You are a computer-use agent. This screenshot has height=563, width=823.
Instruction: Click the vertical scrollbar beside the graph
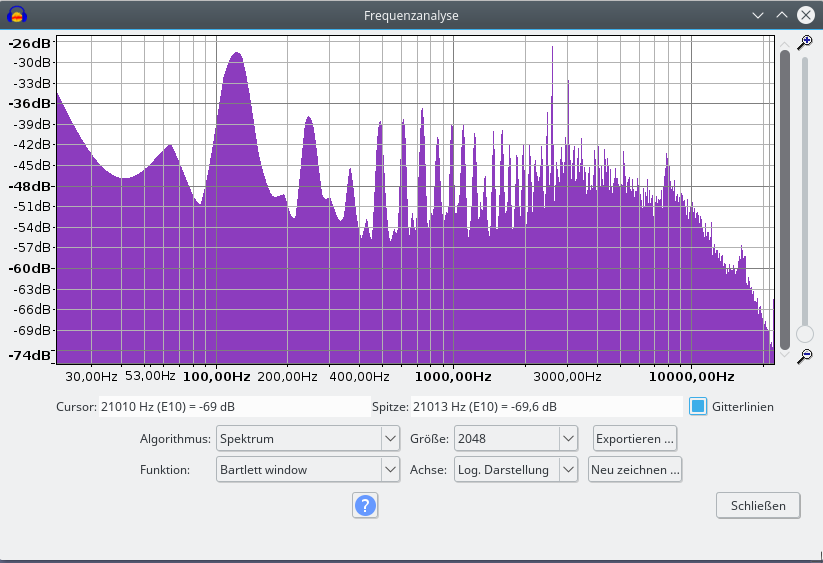tap(785, 200)
